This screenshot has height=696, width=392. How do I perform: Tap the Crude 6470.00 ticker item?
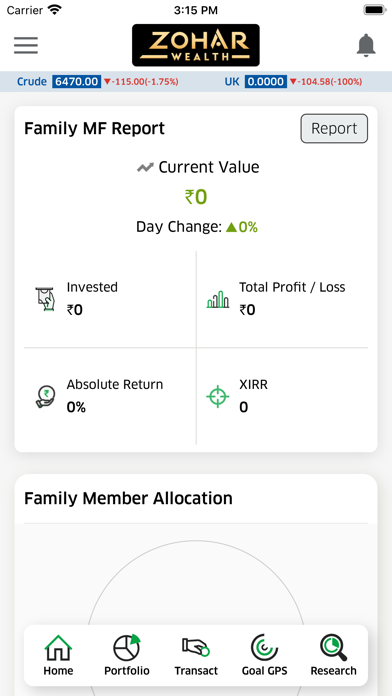[98, 82]
